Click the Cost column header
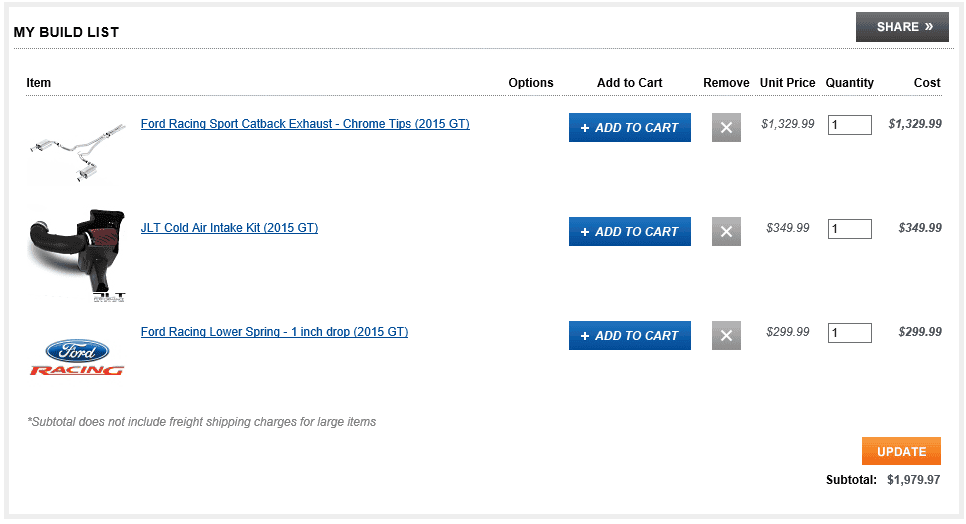 coord(927,83)
